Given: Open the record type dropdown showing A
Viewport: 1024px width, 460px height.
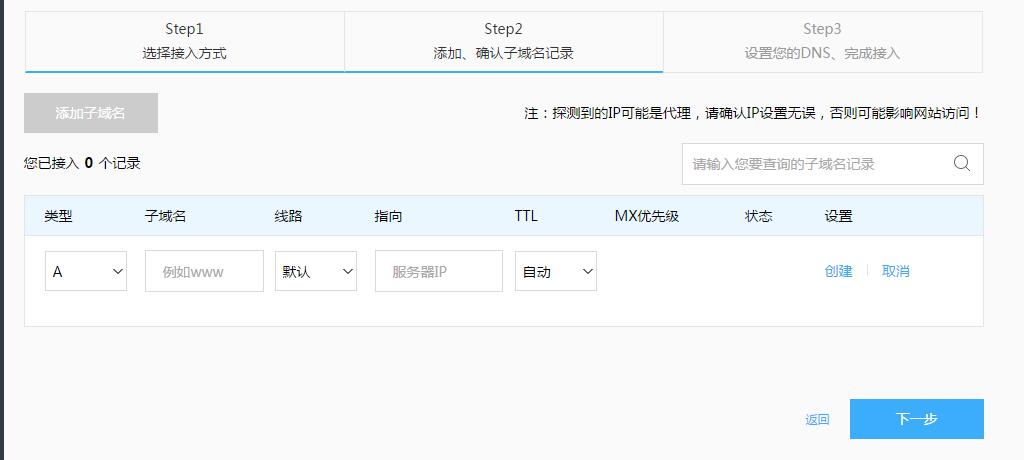Looking at the screenshot, I should 86,271.
